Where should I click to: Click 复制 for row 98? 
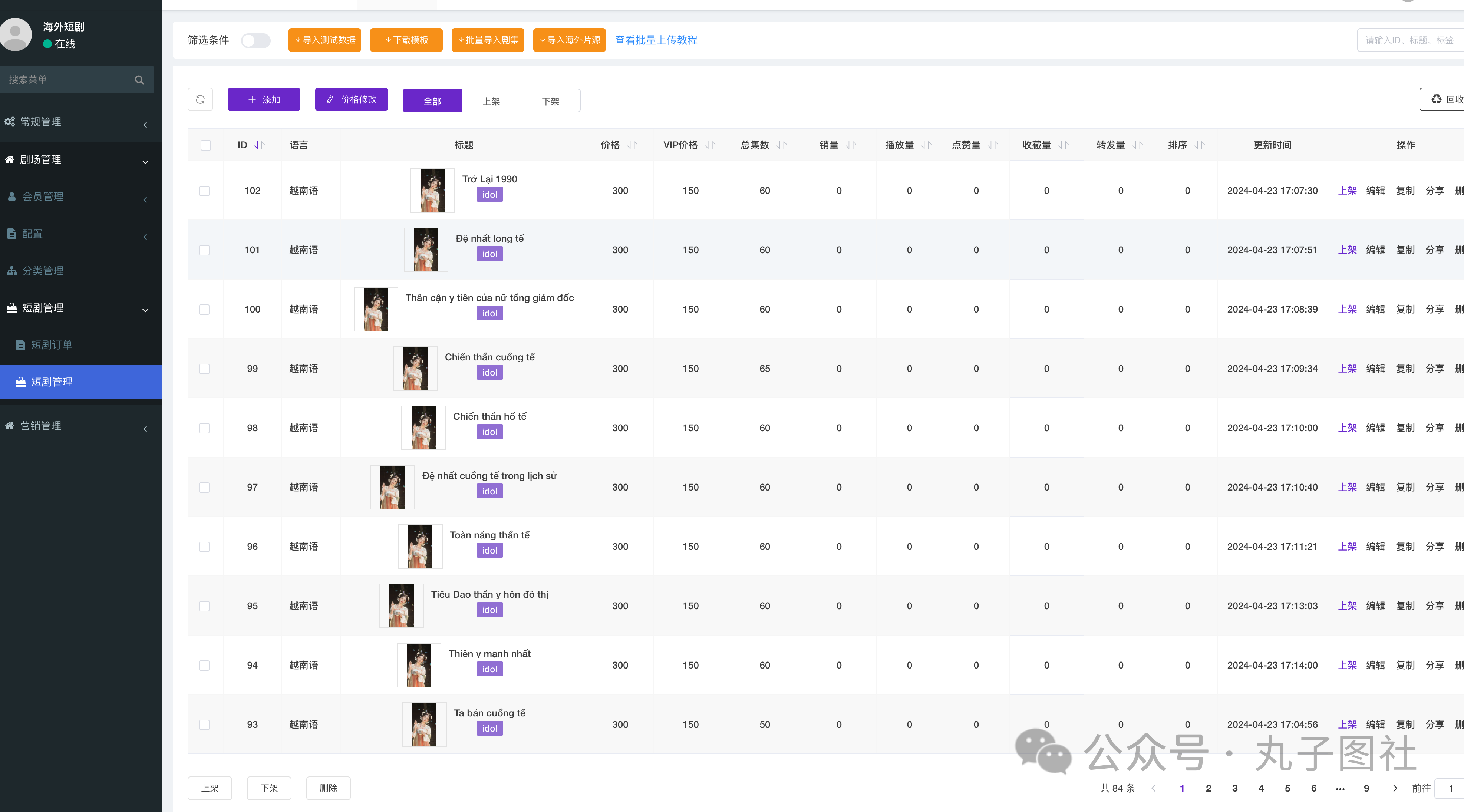(x=1405, y=429)
